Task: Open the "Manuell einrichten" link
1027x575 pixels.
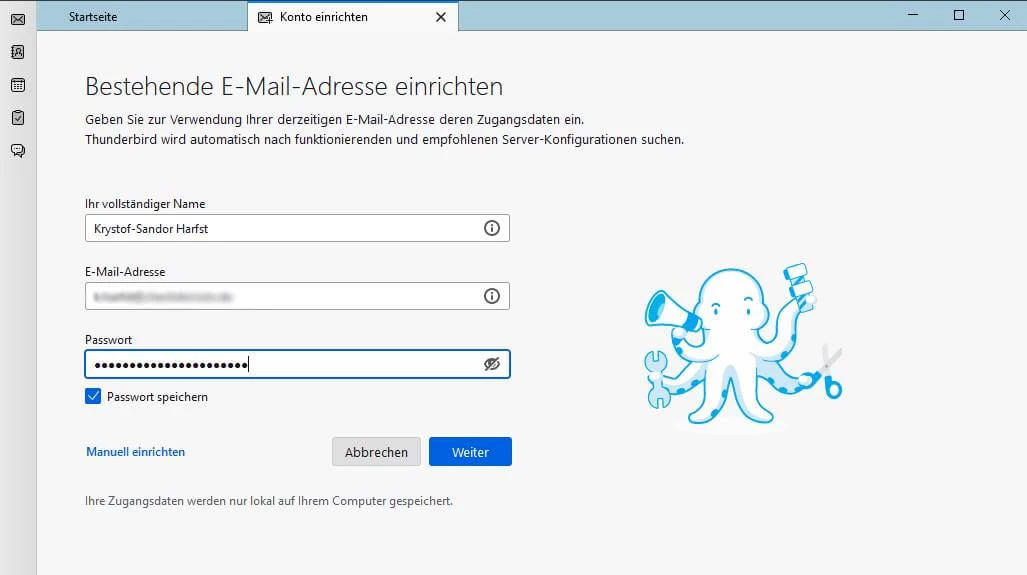Action: (136, 452)
